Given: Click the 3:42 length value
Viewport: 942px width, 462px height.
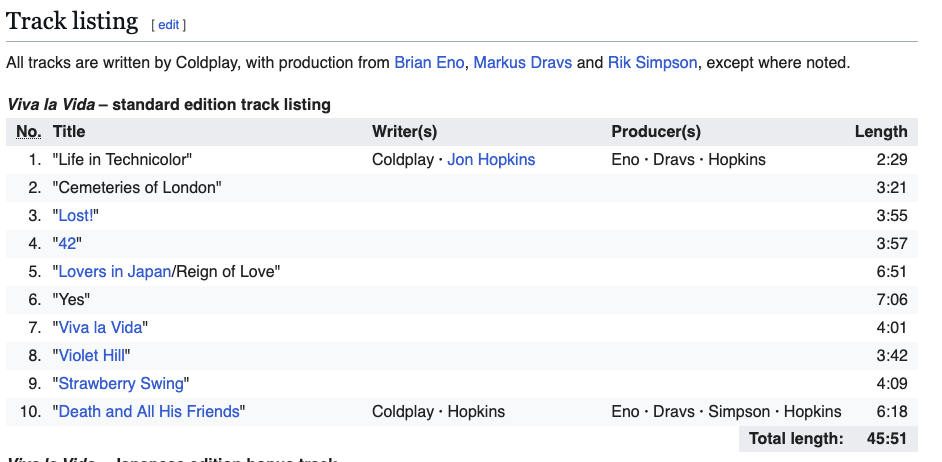Looking at the screenshot, I should (x=892, y=356).
